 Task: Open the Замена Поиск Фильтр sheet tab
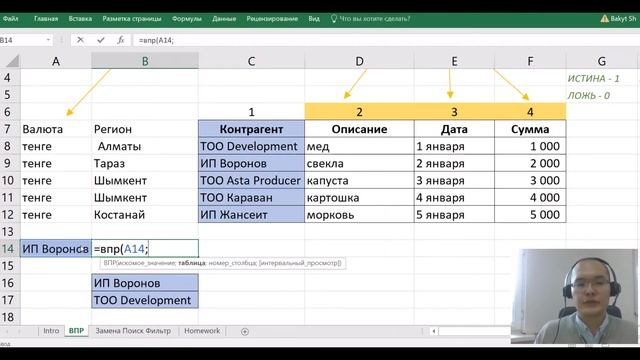point(133,331)
